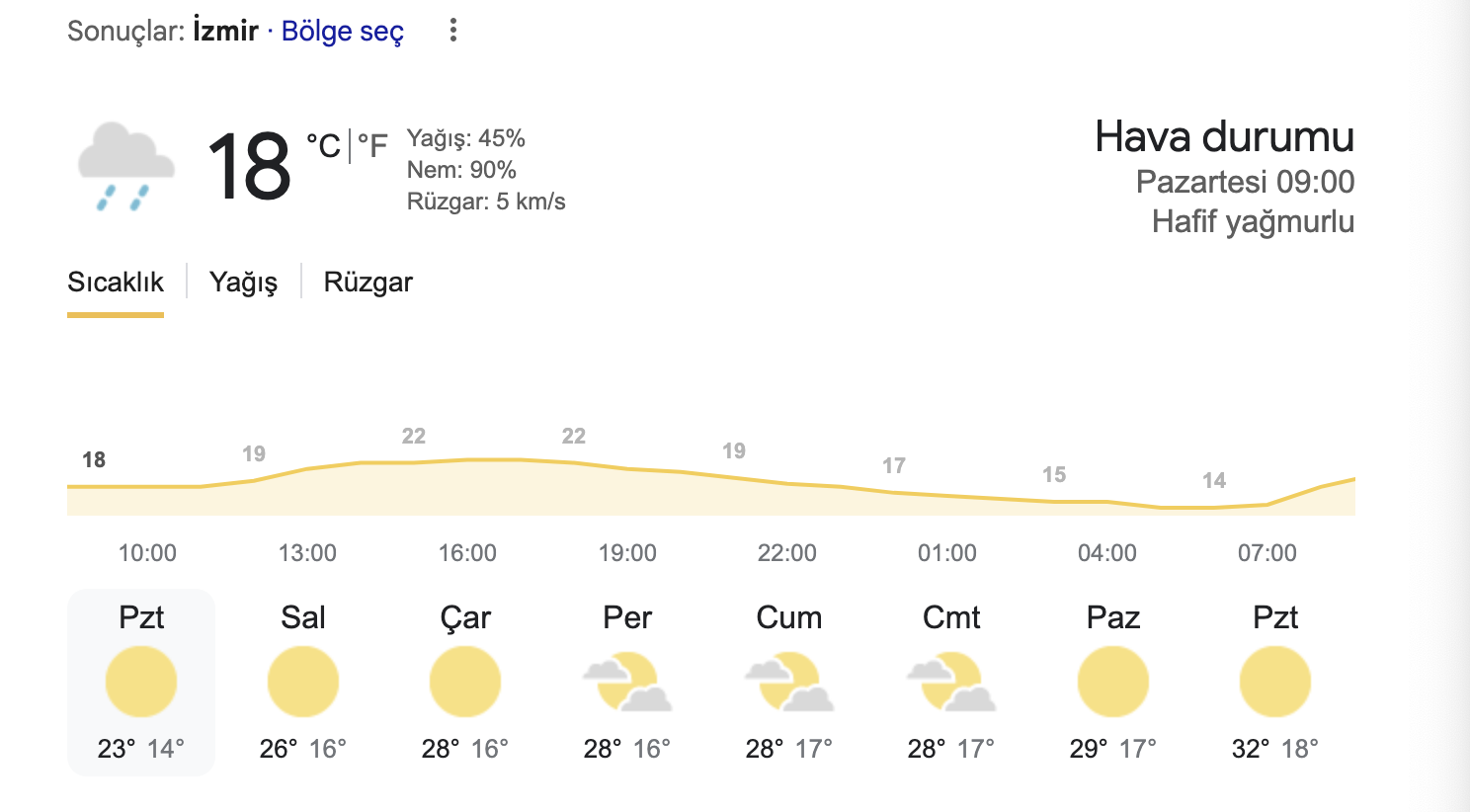Switch units to °F

(x=372, y=145)
